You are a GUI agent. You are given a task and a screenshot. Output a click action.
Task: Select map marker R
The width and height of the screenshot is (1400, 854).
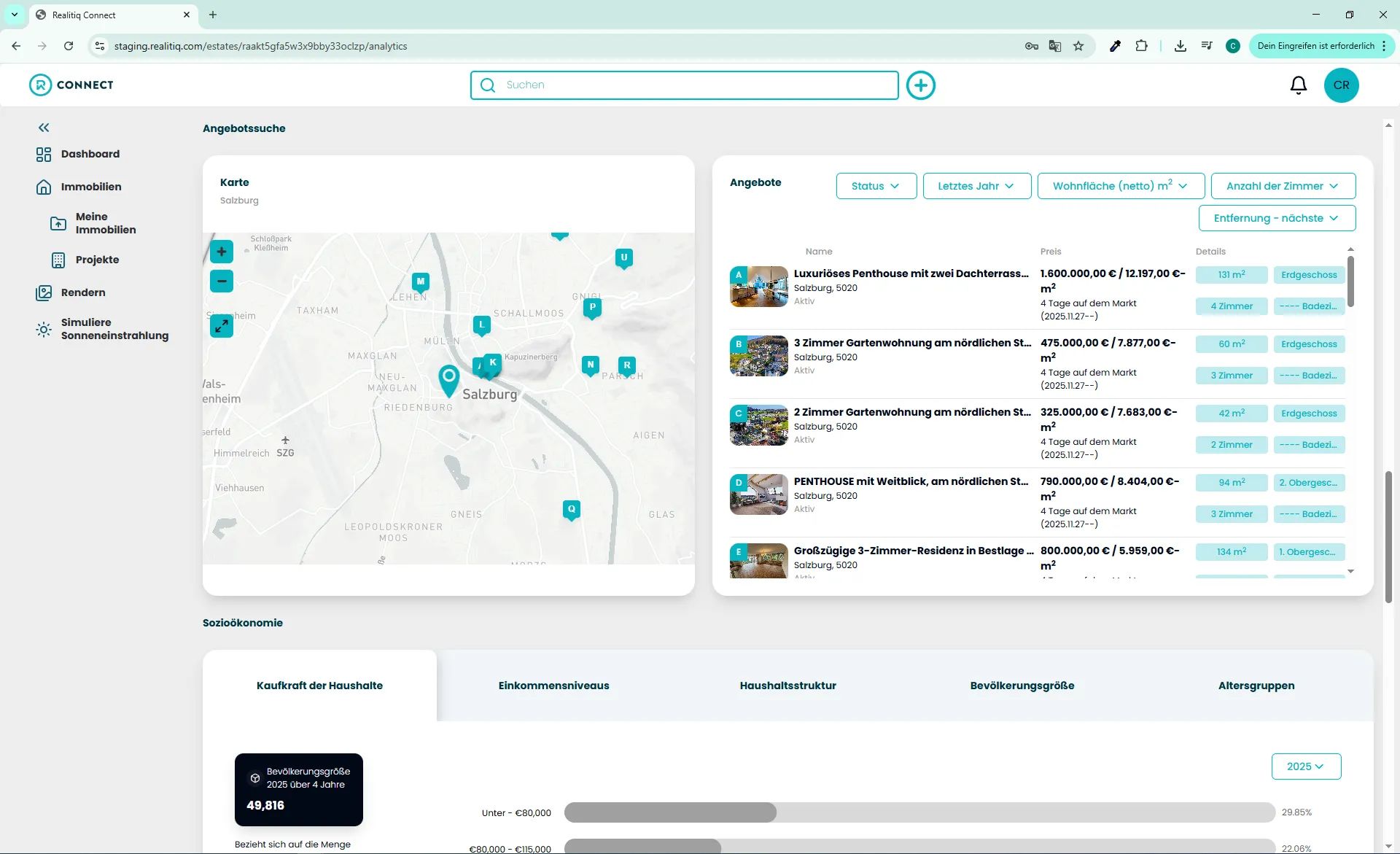(x=627, y=366)
